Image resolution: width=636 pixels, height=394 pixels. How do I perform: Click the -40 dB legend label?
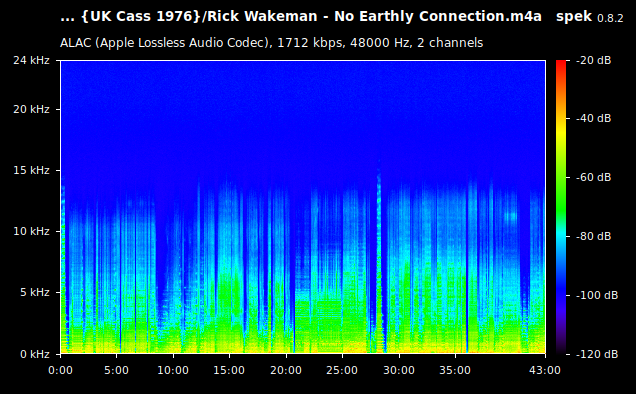[593, 118]
